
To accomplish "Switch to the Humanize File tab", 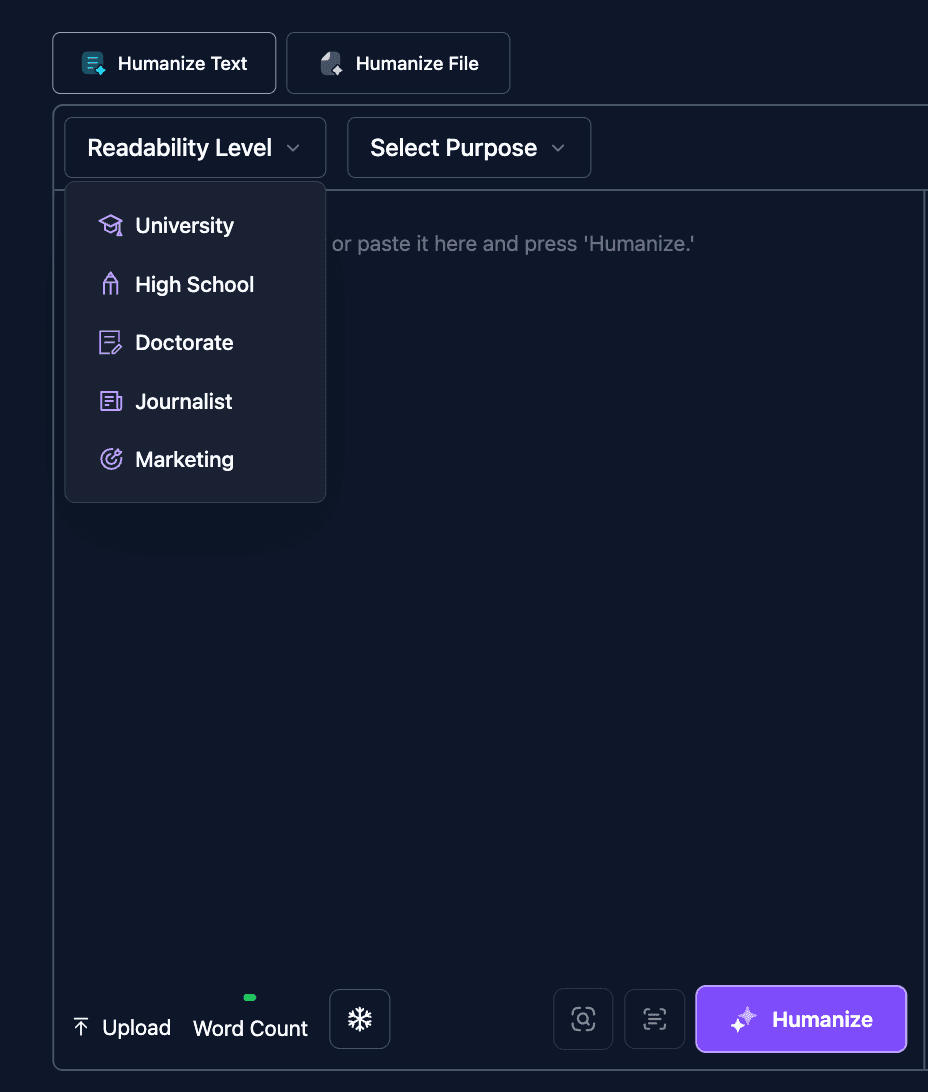I will coord(397,62).
